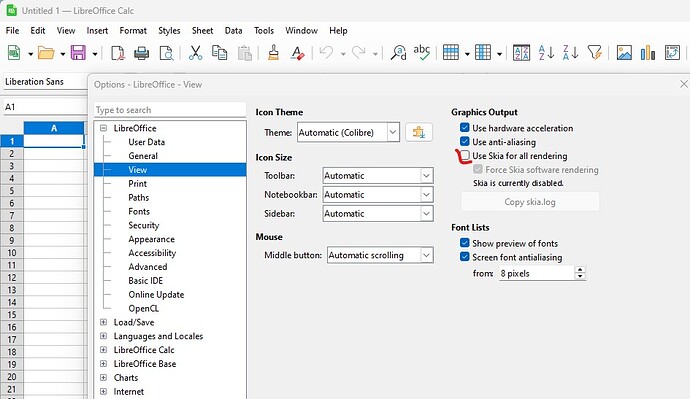Click Insert Column table icon

tap(483, 53)
